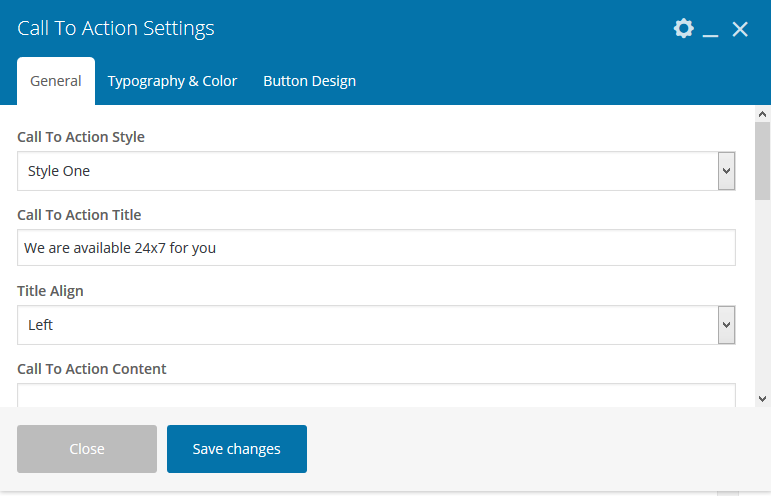The image size is (771, 496).
Task: Open the settings gear in the header
Action: 684,29
